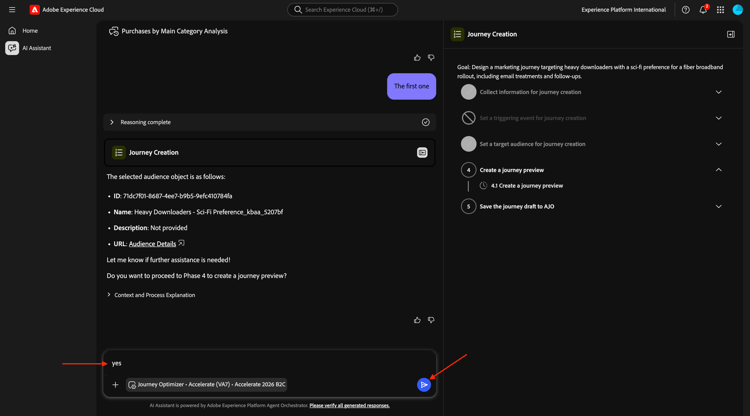Click the 'Description: Not provided' line

click(150, 228)
